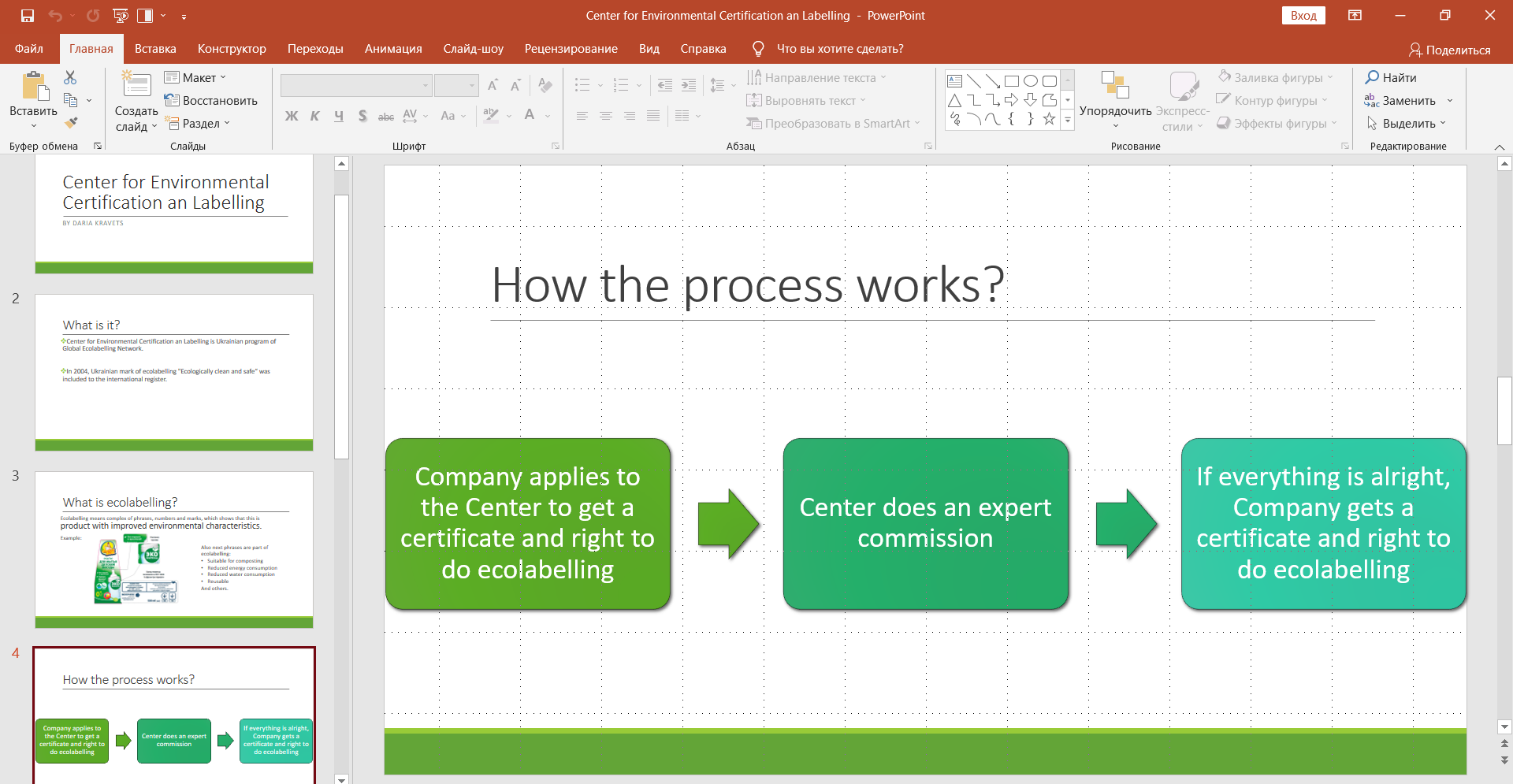Click the Поделиться share button

pos(1450,50)
